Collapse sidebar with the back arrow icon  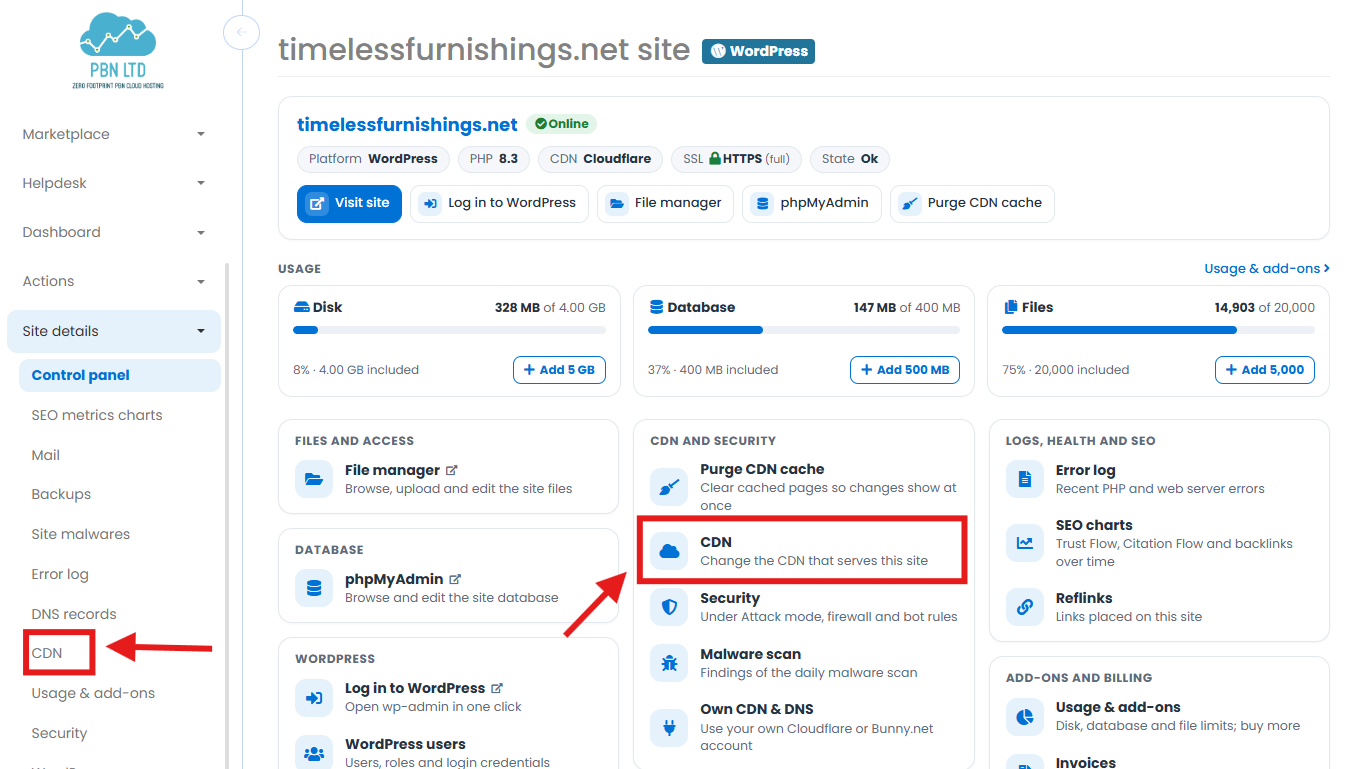(241, 33)
